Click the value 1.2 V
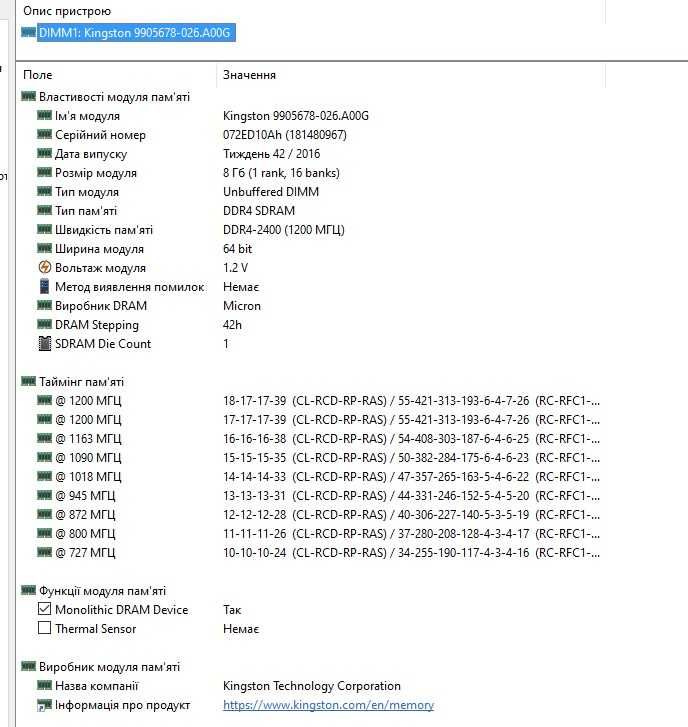 coord(236,268)
